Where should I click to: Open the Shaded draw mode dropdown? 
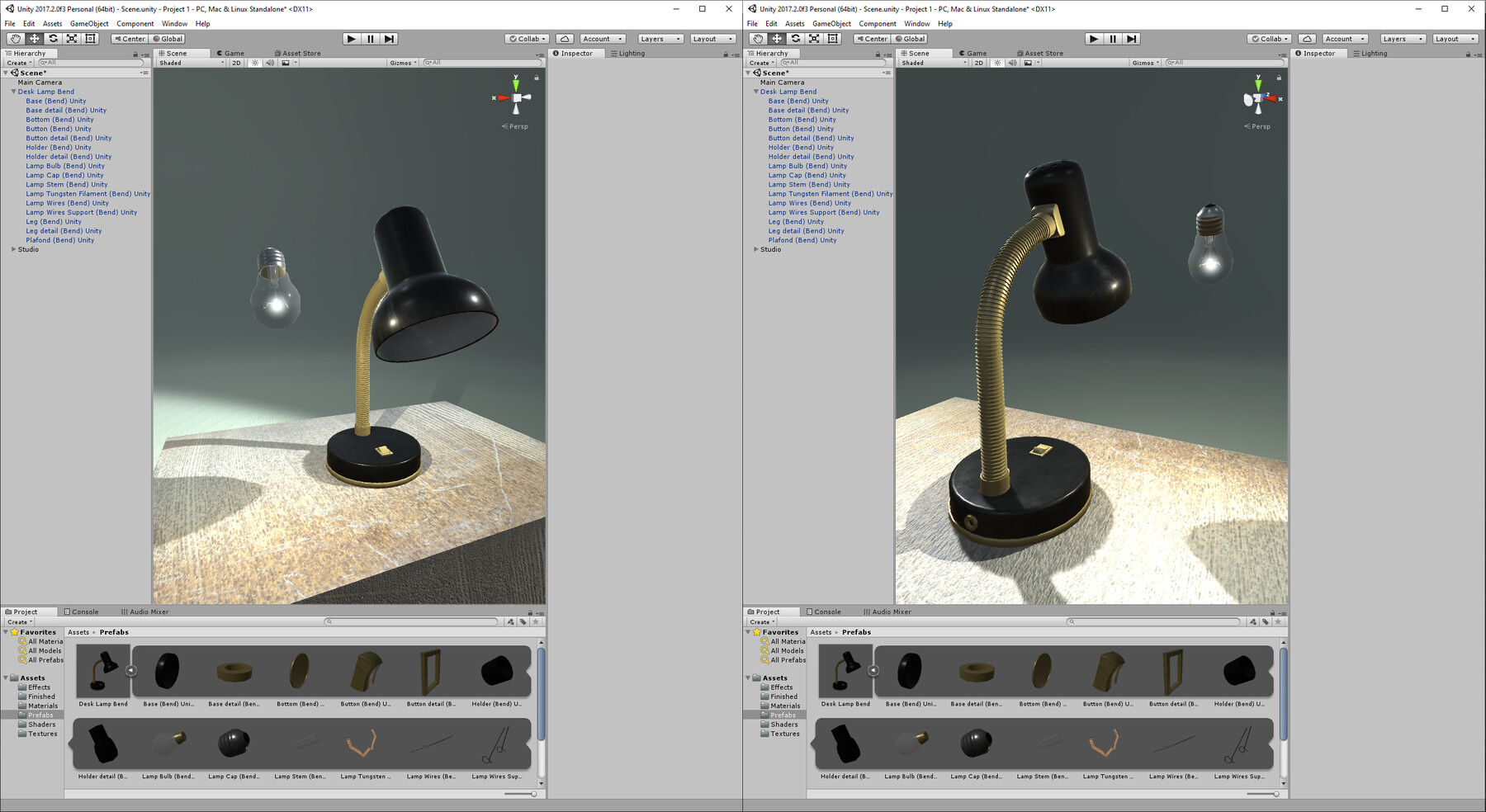pyautogui.click(x=186, y=62)
